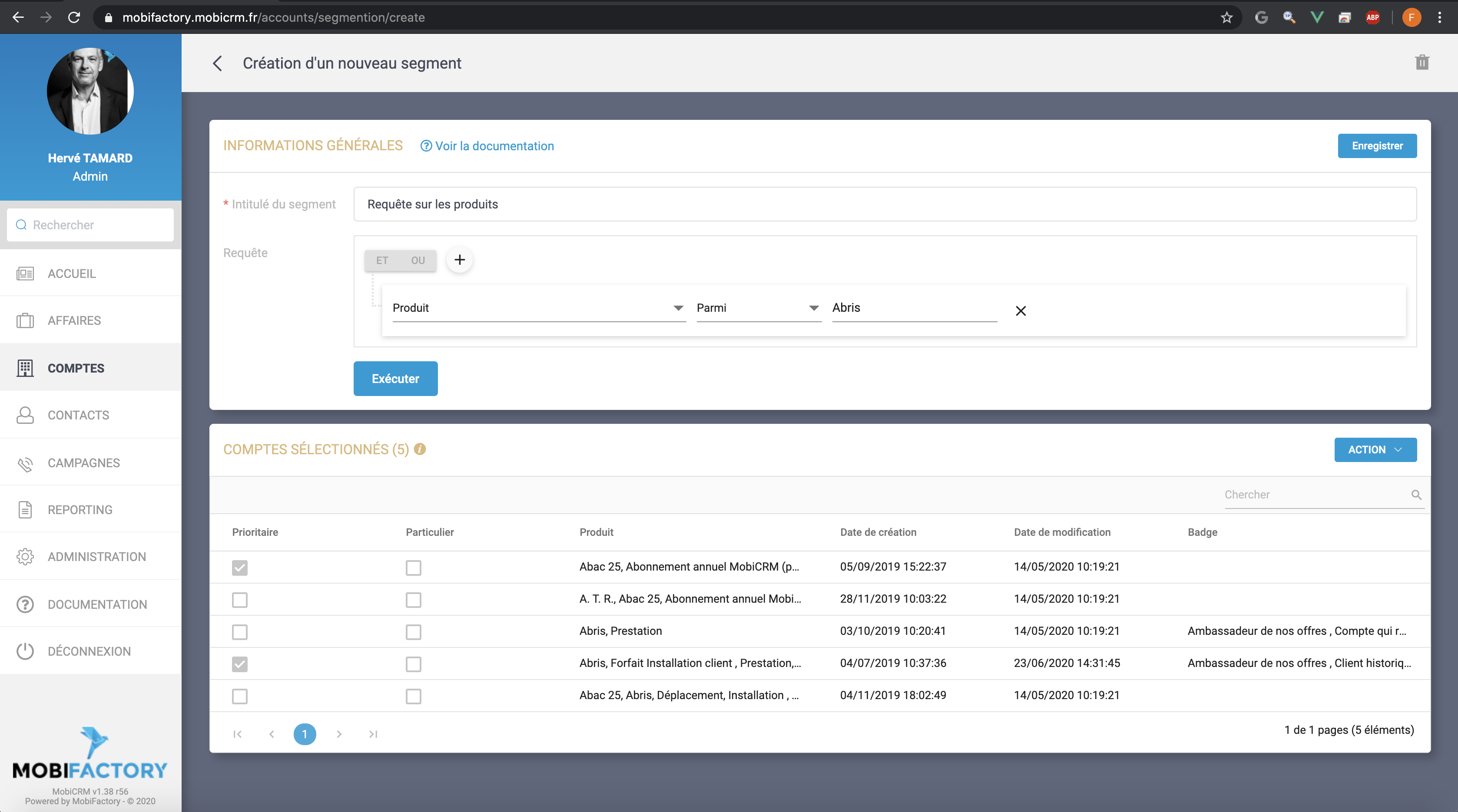Viewport: 1458px width, 812px height.
Task: Select the OU logical operator toggle
Action: pos(418,260)
